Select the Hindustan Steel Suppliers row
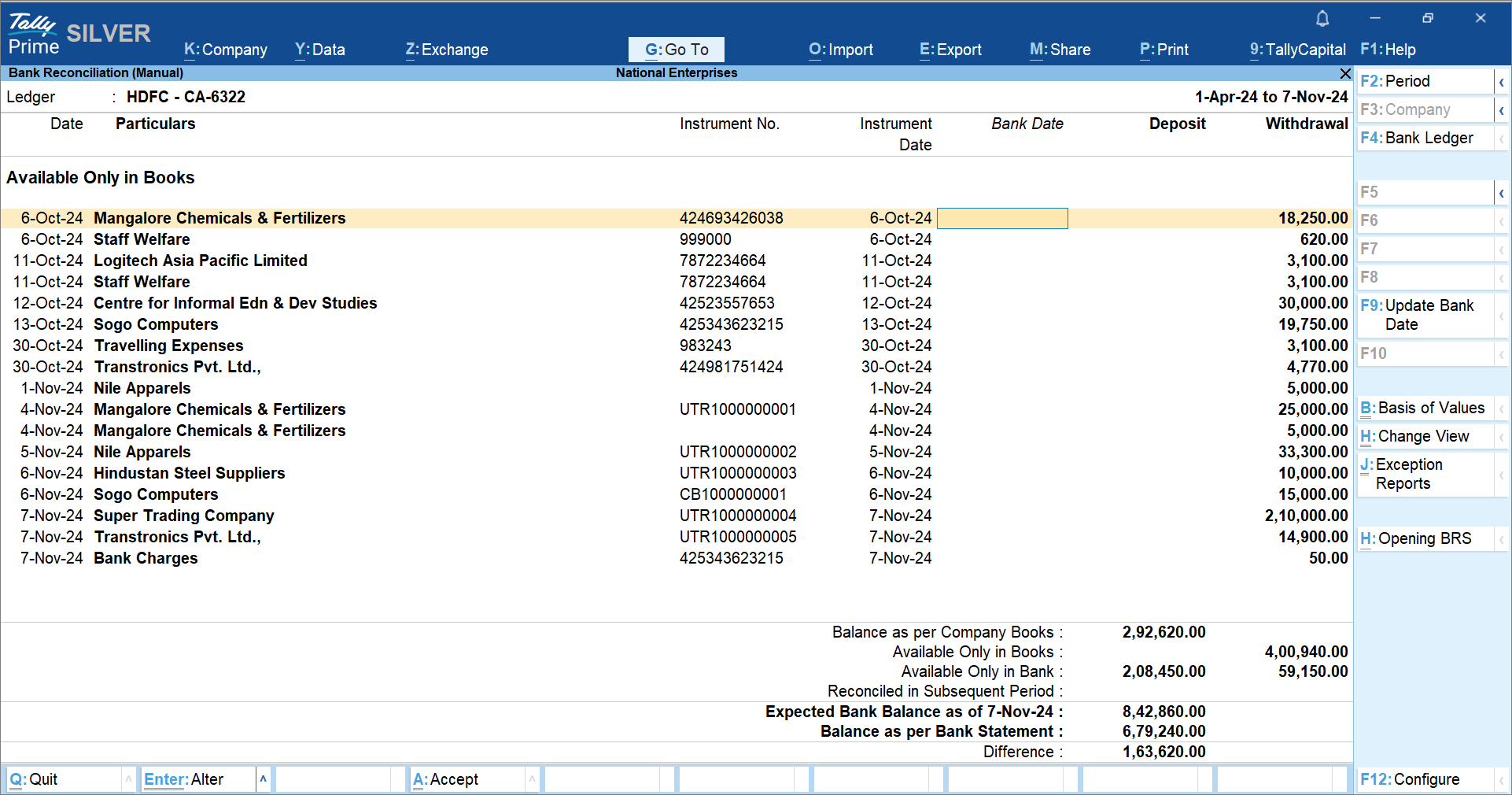 click(677, 473)
